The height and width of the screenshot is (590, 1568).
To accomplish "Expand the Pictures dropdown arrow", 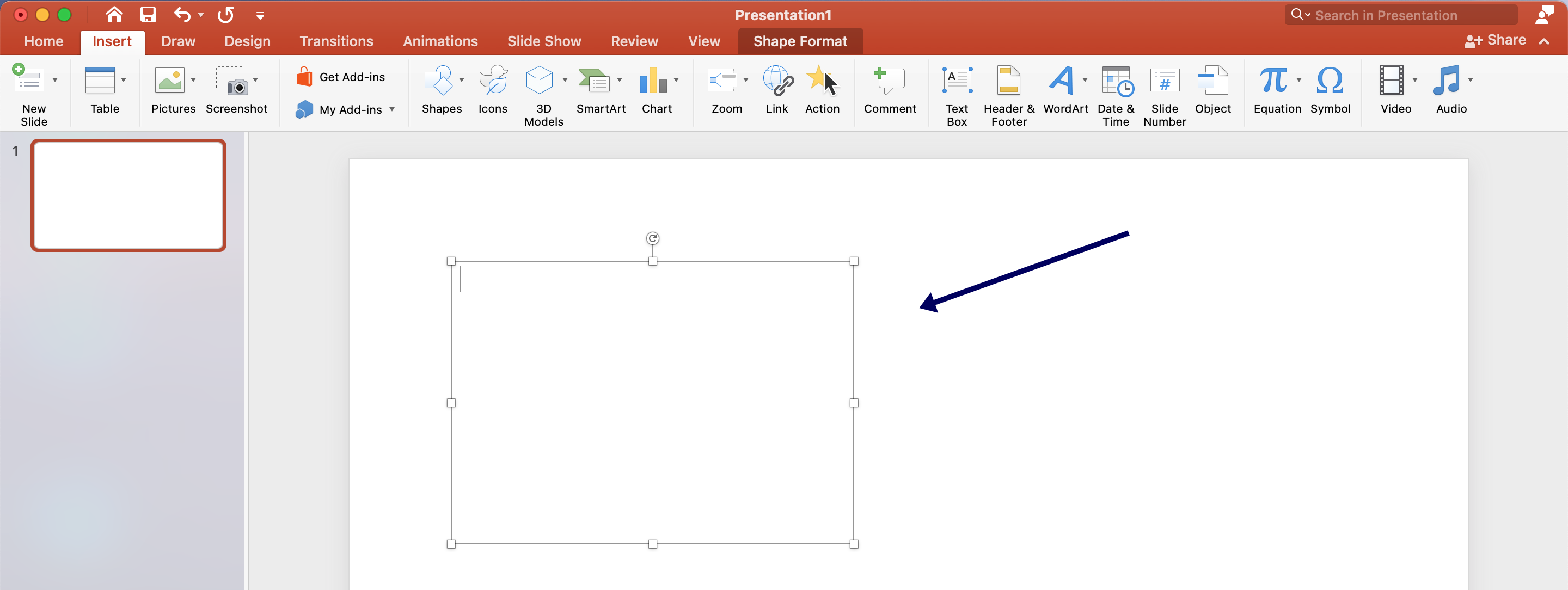I will click(x=193, y=79).
